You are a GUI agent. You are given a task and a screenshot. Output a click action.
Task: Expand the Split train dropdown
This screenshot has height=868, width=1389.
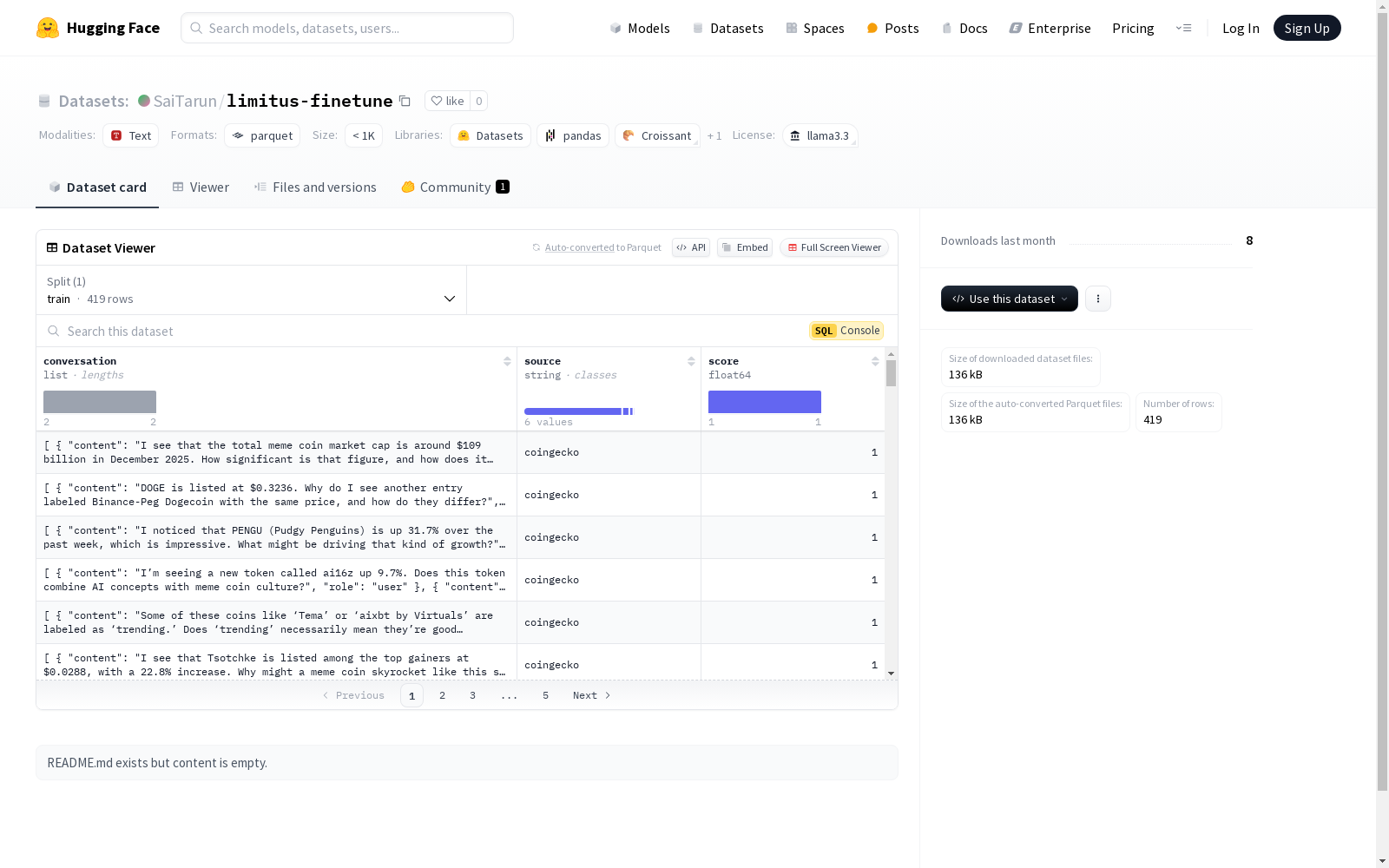tap(251, 290)
